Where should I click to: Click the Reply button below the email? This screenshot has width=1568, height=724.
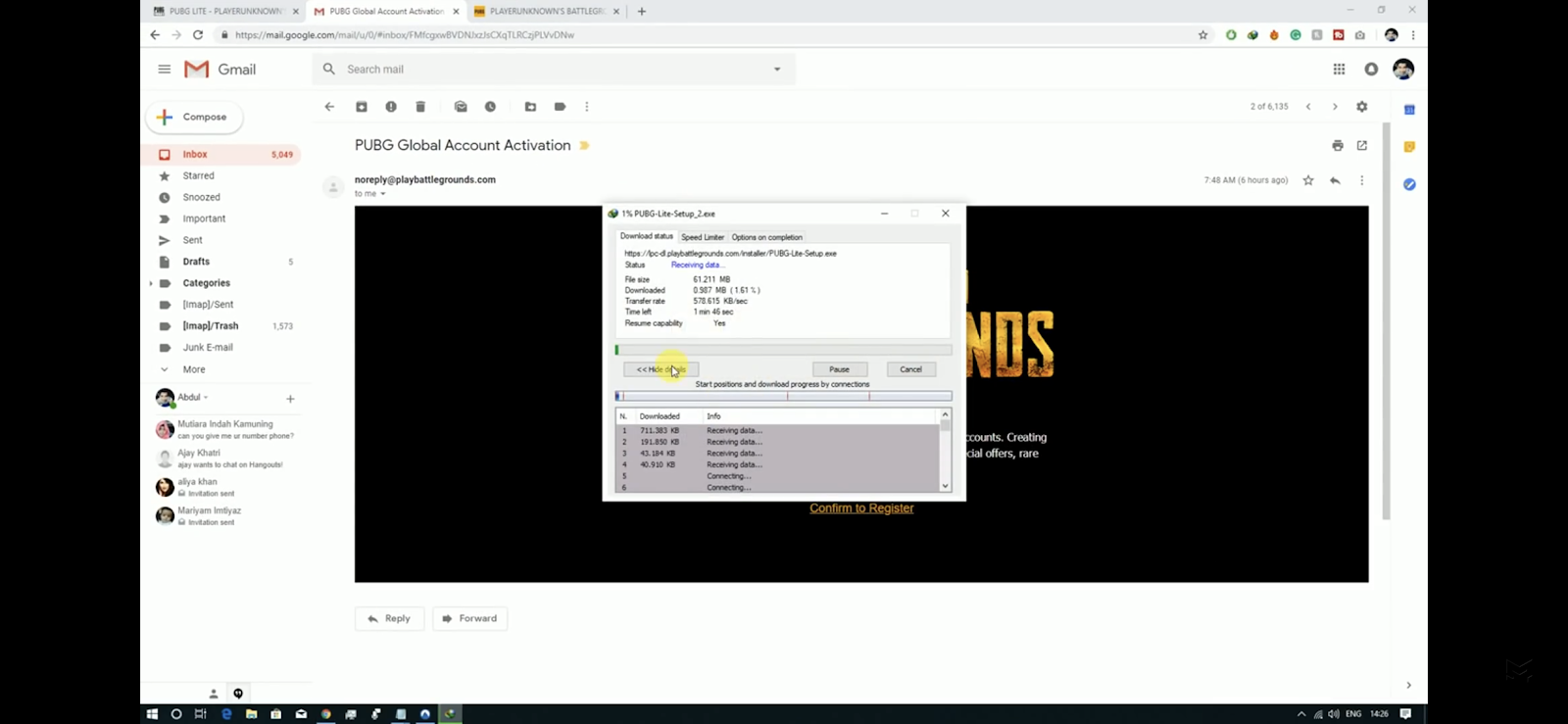(x=389, y=618)
